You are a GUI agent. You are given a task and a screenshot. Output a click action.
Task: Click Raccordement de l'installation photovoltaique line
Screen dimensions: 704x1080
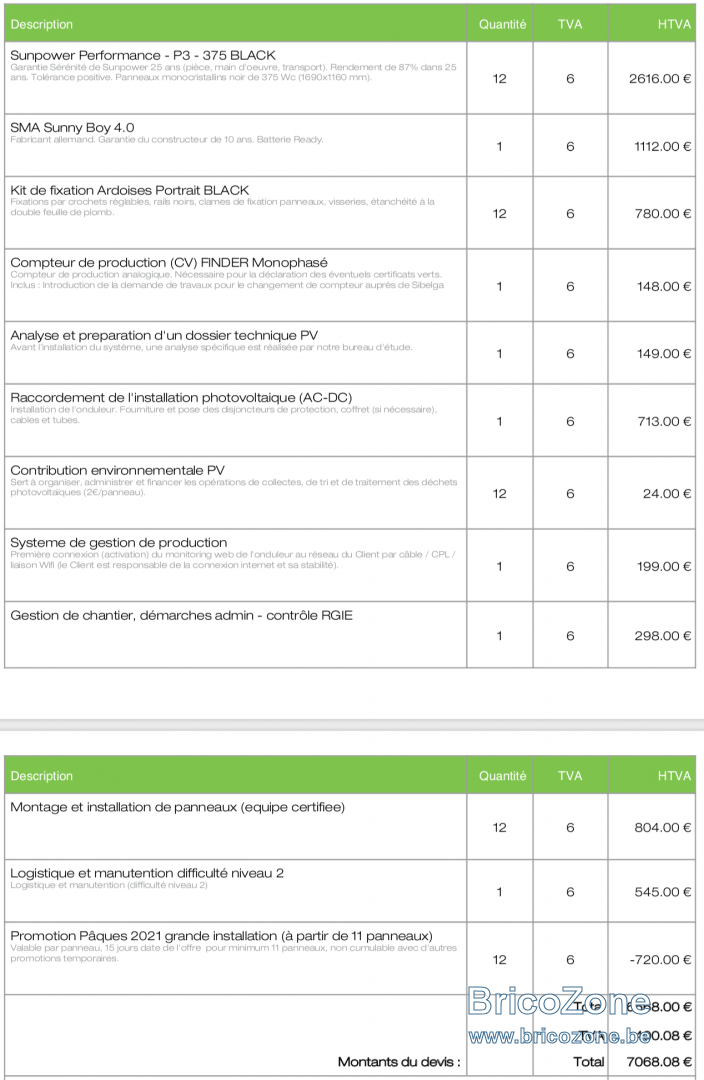point(181,397)
